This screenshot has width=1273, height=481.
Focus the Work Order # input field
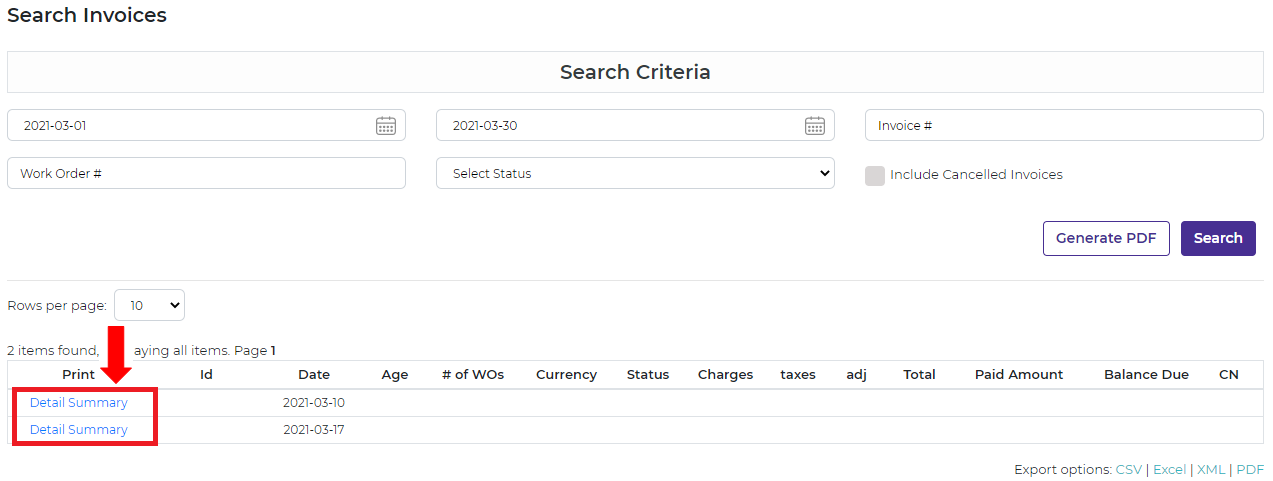pyautogui.click(x=206, y=173)
